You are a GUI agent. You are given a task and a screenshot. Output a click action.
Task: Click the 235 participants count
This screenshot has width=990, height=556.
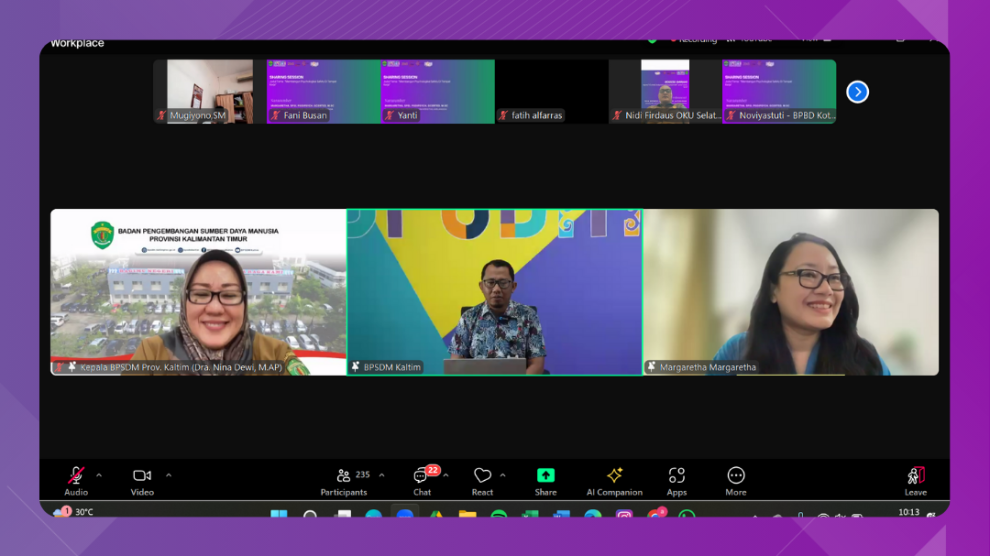pyautogui.click(x=362, y=475)
